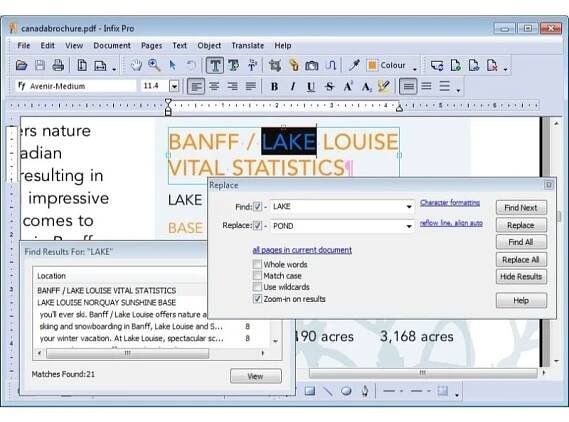This screenshot has width=569, height=422.
Task: Apply Subscript formatting
Action: point(366,86)
